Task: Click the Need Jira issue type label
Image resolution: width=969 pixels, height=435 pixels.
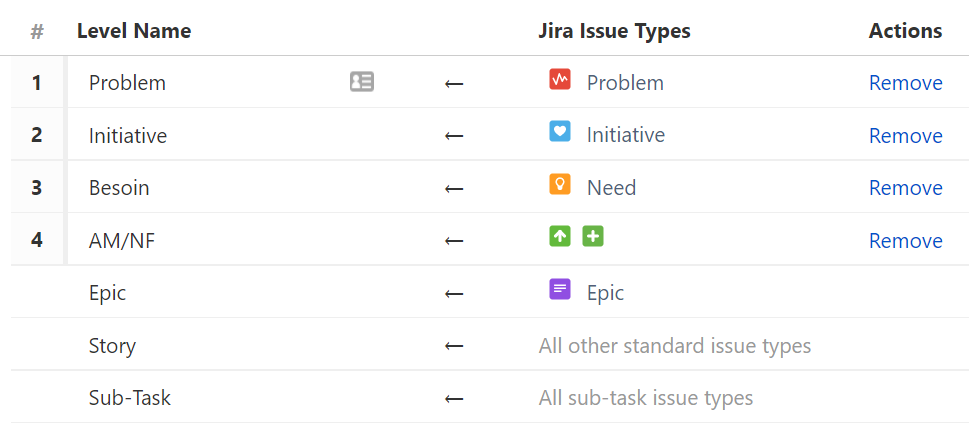Action: pos(611,187)
